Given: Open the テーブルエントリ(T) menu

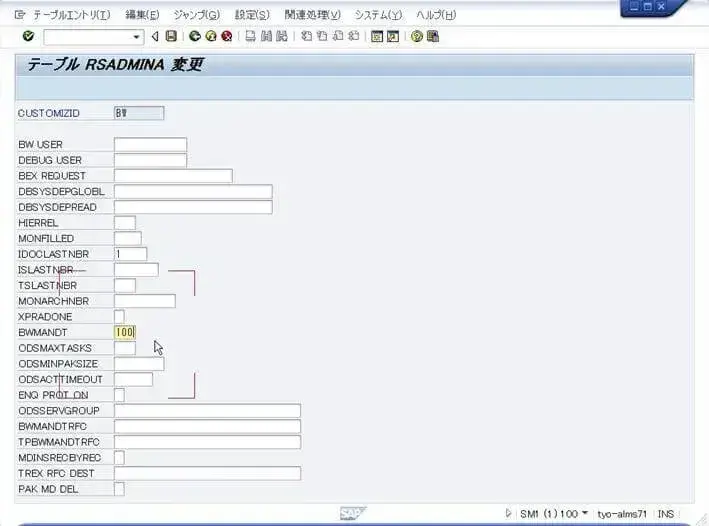Looking at the screenshot, I should [71, 15].
